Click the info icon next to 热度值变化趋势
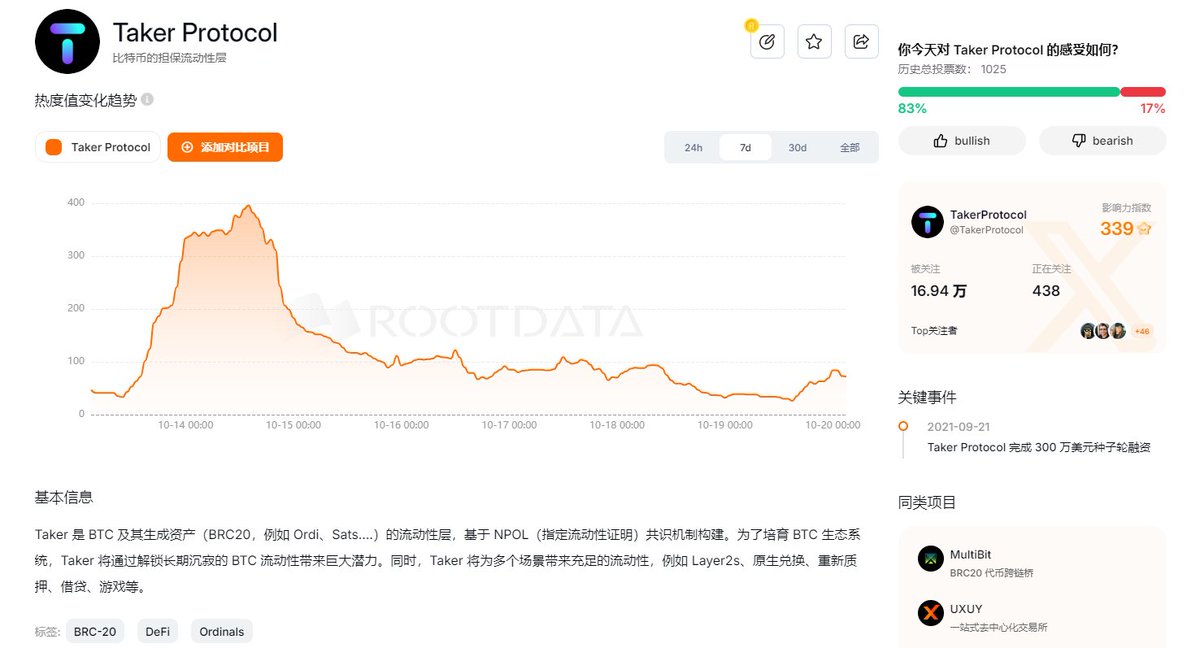This screenshot has height=648, width=1200. tap(147, 100)
